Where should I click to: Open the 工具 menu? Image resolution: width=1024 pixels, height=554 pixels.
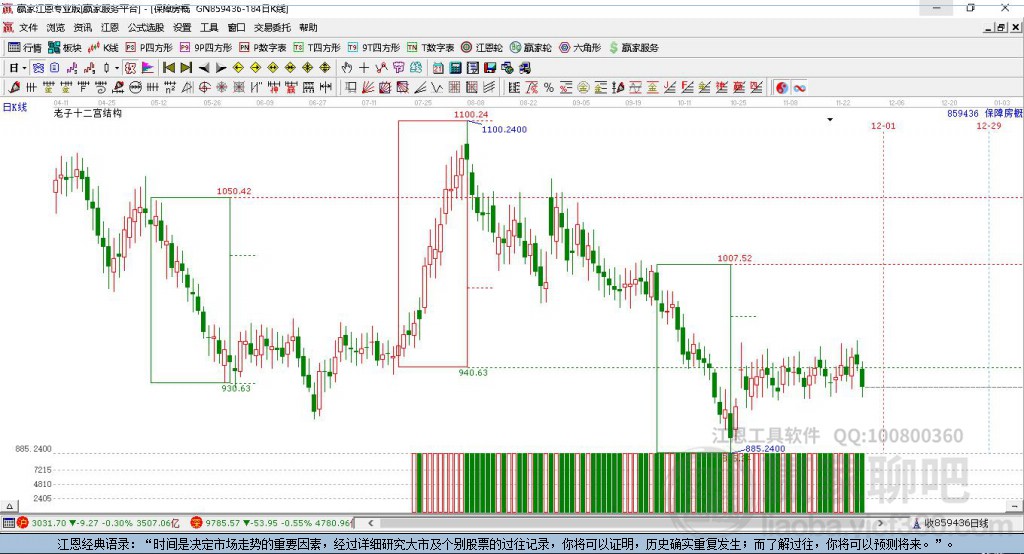[209, 27]
